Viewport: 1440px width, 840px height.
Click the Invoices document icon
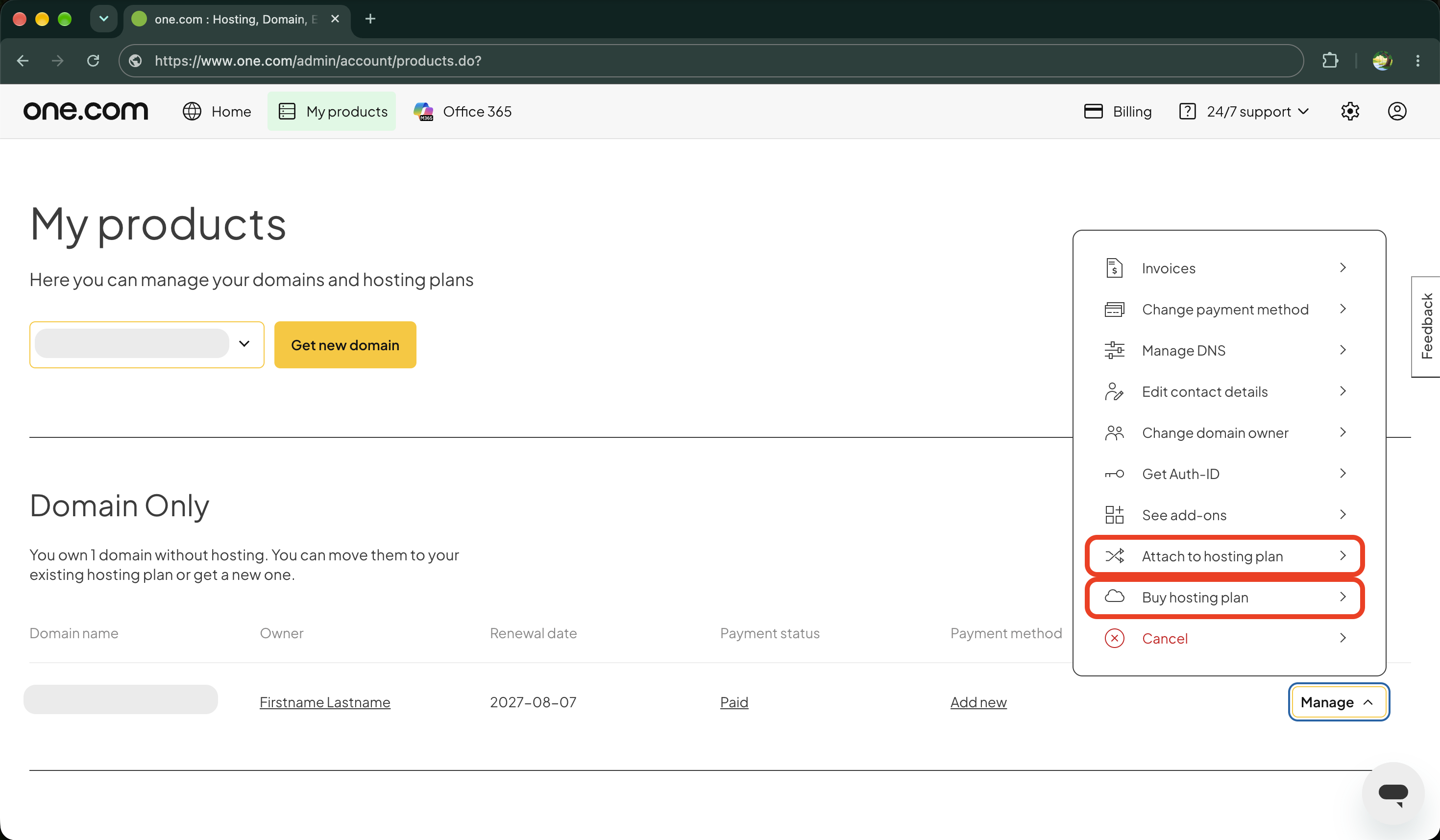pos(1114,268)
